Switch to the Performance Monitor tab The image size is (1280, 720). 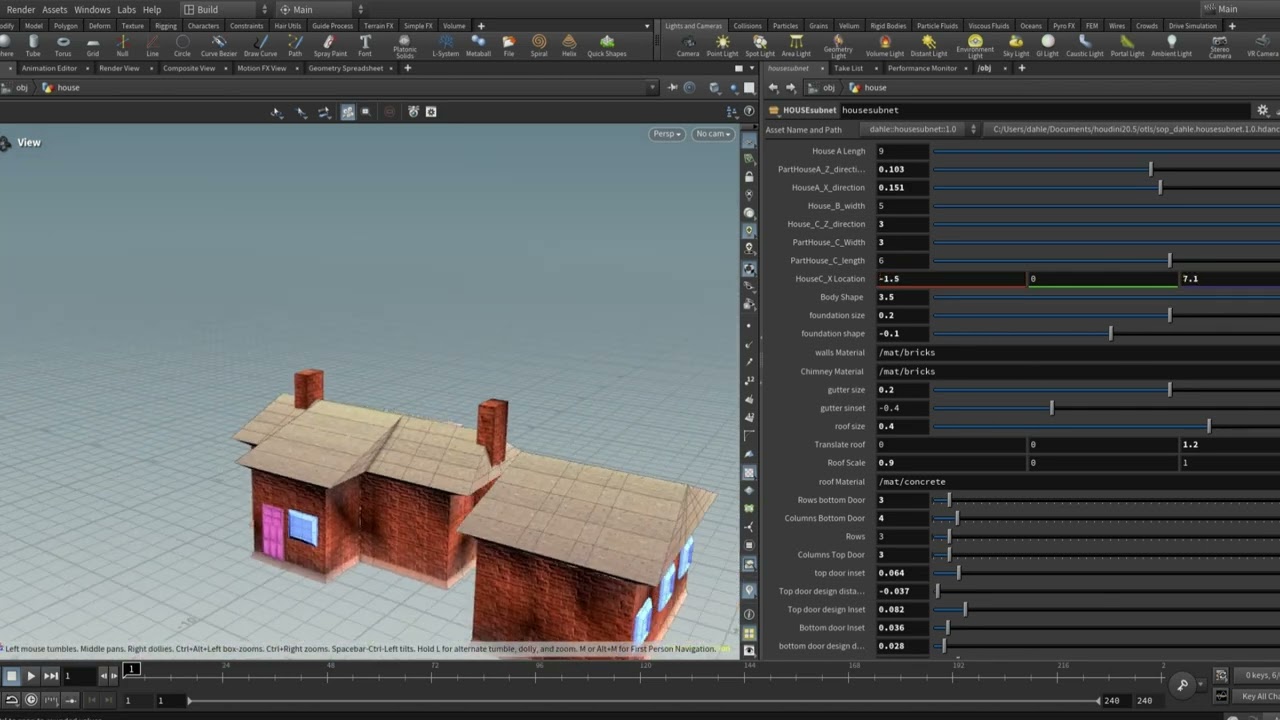922,68
